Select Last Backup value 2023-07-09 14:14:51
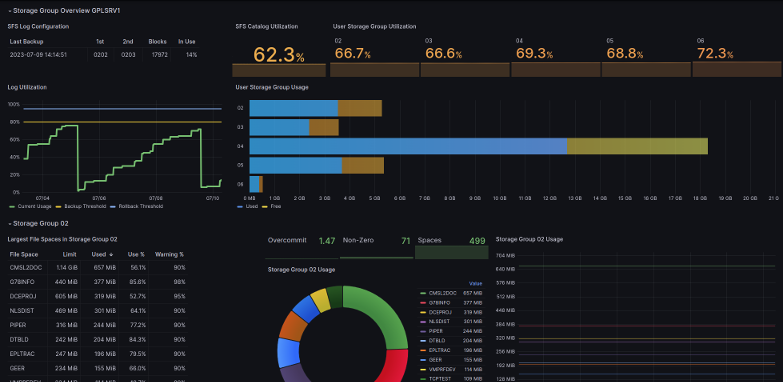The height and width of the screenshot is (382, 783). pos(38,55)
